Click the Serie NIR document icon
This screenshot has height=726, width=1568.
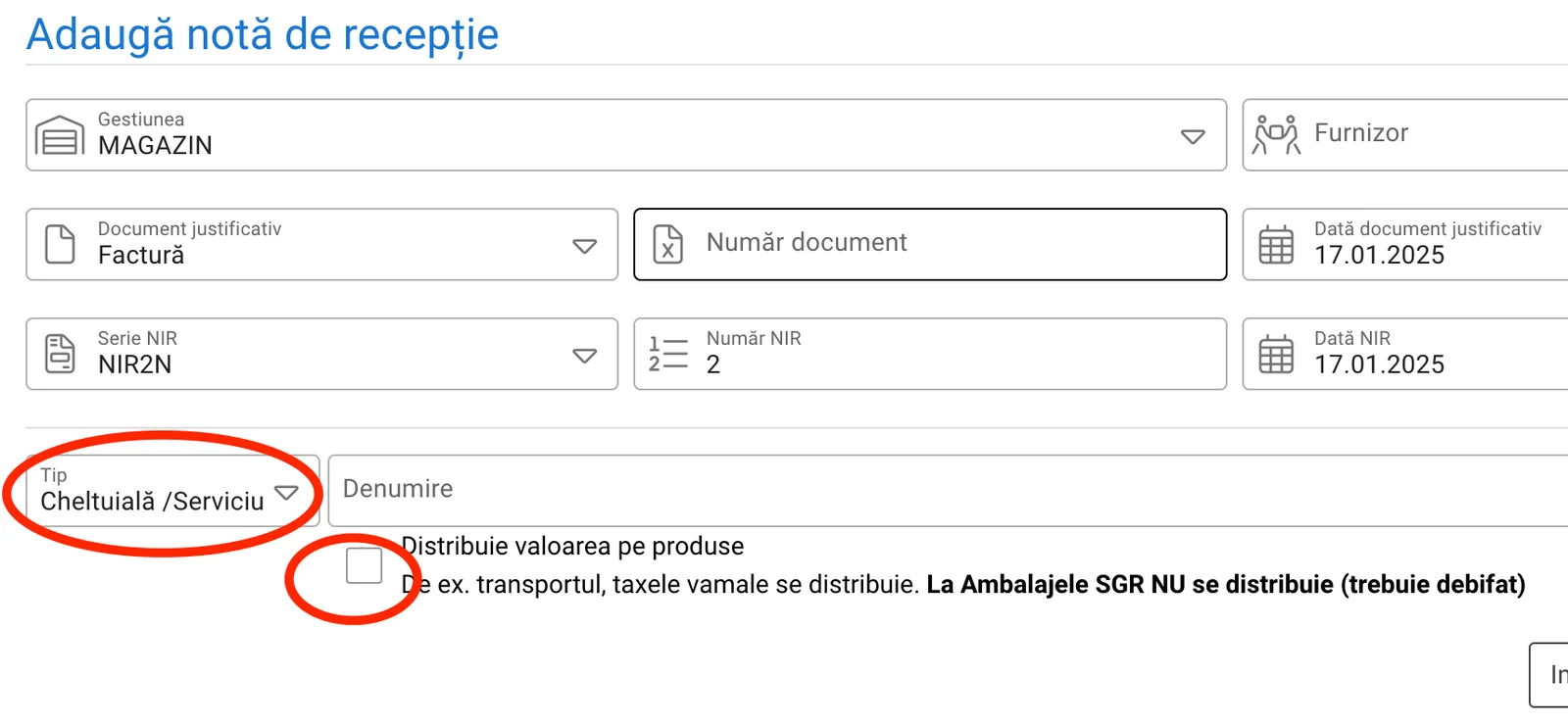pos(60,354)
